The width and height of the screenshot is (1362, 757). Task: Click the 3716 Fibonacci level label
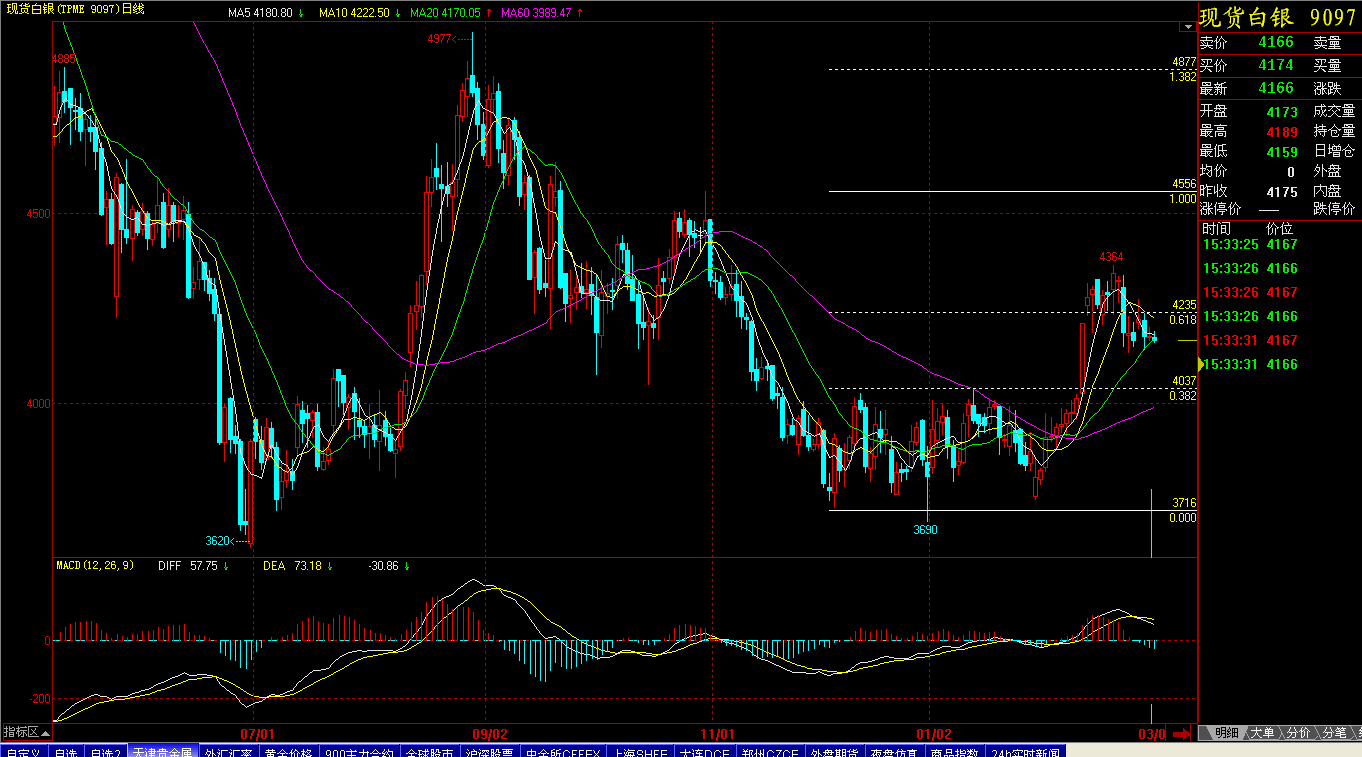pyautogui.click(x=1184, y=503)
